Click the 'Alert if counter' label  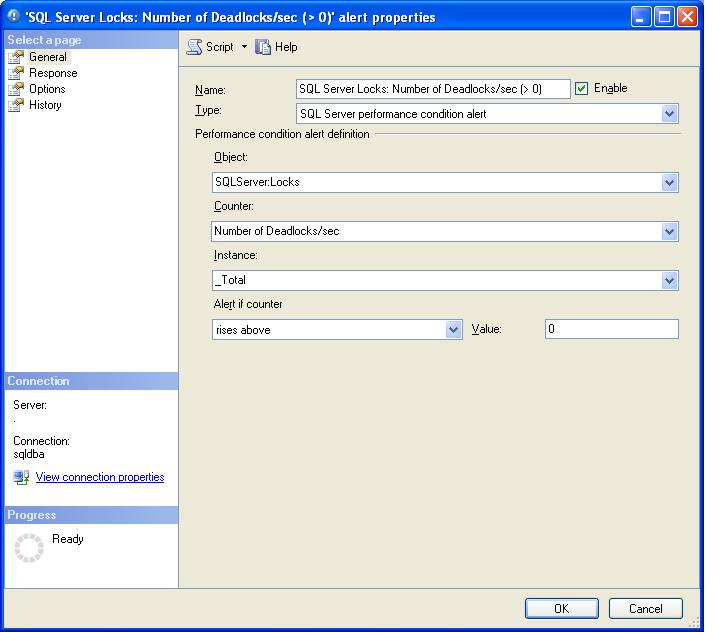[248, 304]
